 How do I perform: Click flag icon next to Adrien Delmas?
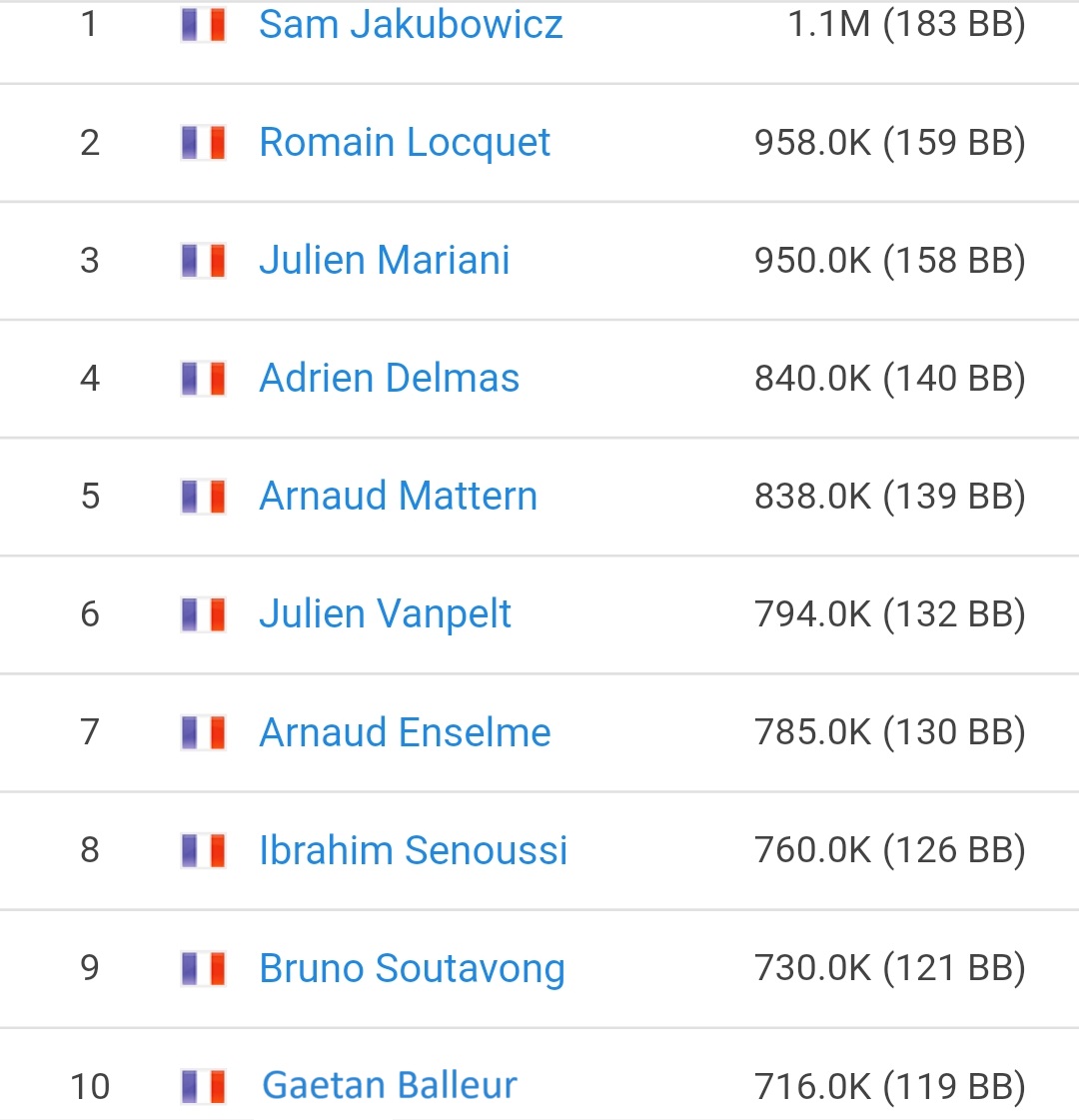(x=204, y=378)
